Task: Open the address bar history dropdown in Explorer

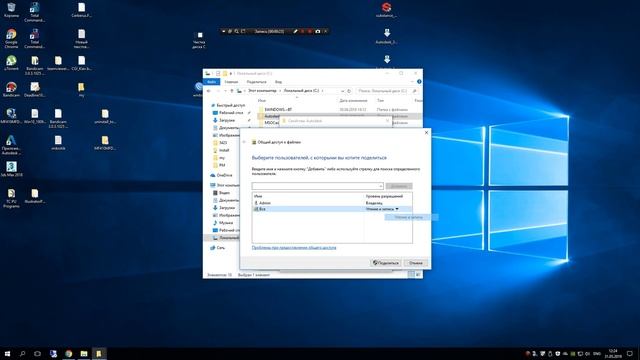Action: [342, 91]
